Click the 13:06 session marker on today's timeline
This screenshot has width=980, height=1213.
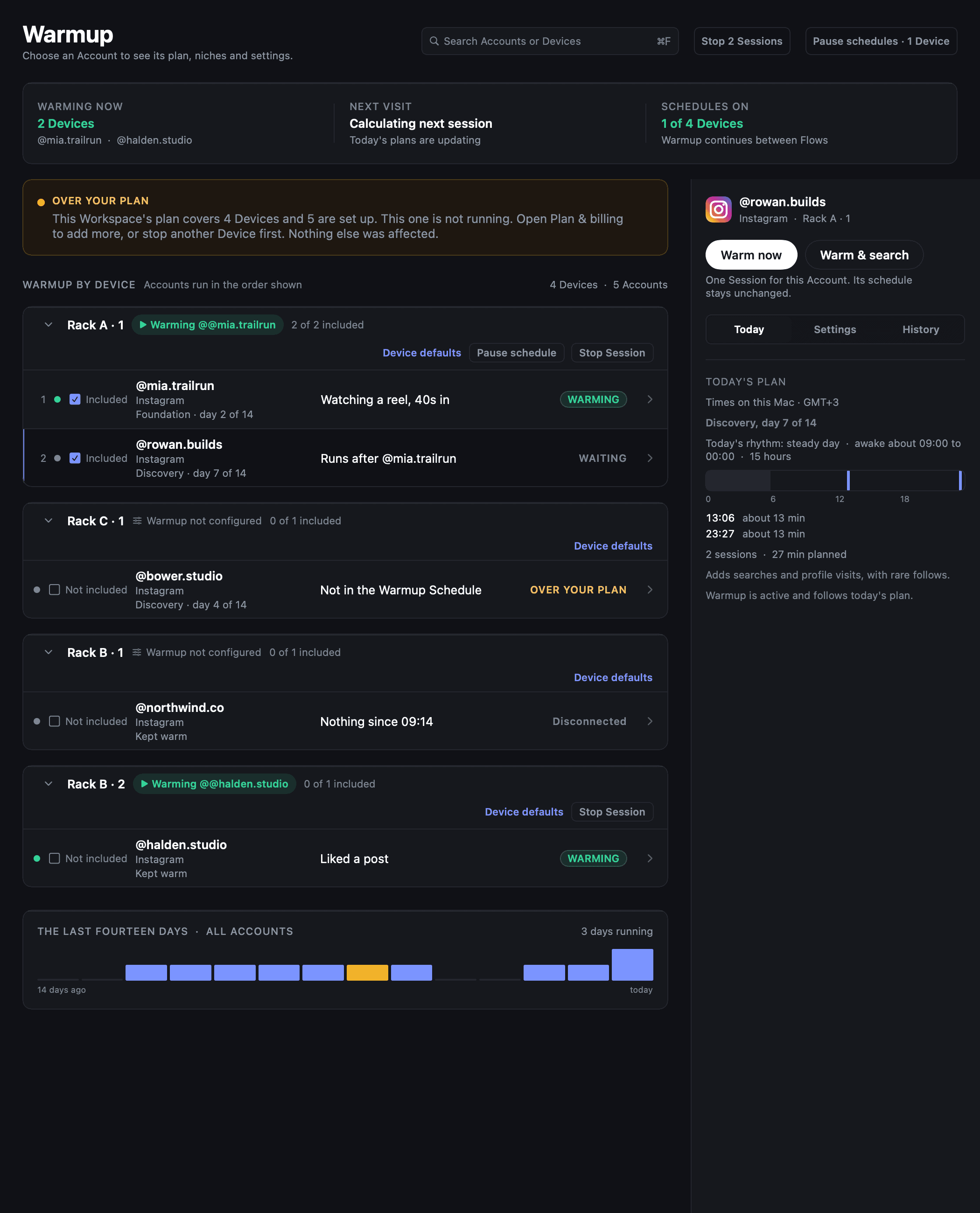(x=848, y=481)
